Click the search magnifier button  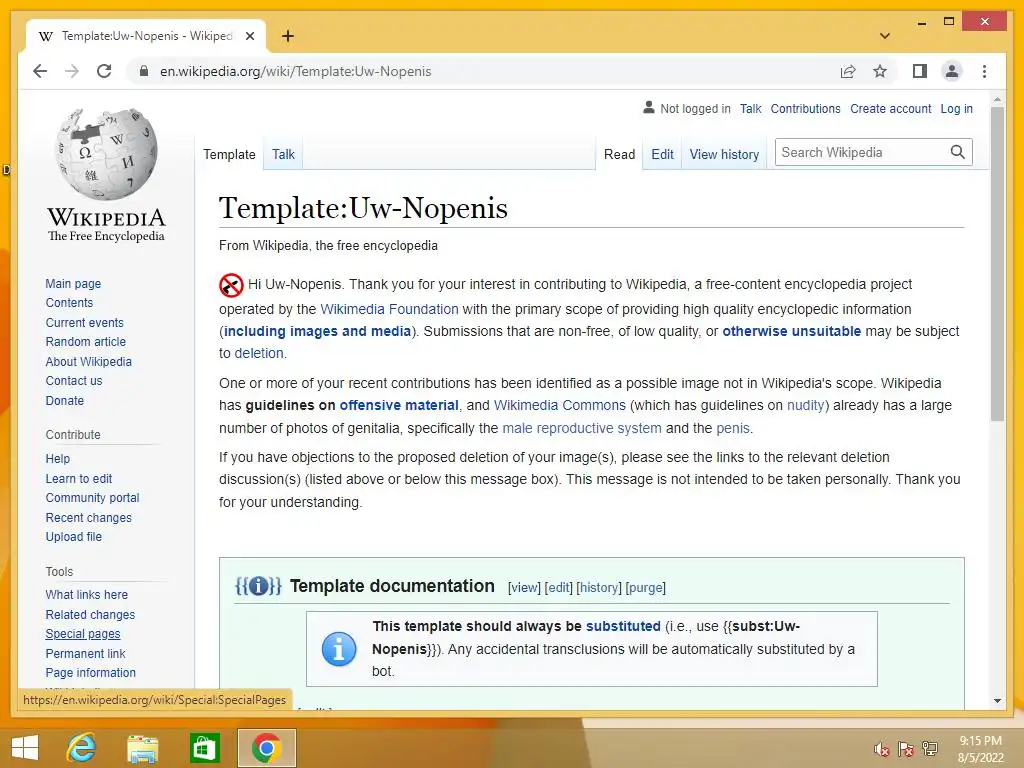957,152
